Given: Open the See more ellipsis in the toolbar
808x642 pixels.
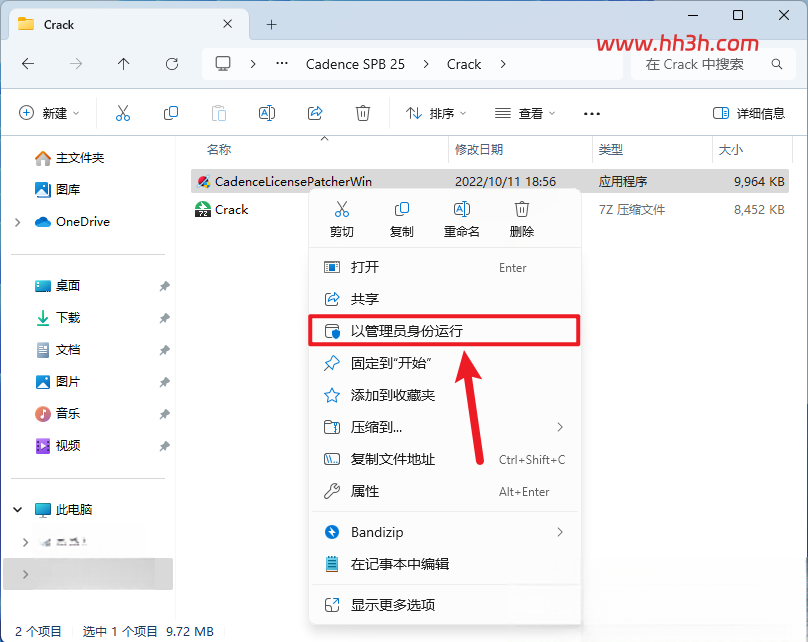Looking at the screenshot, I should coord(592,113).
